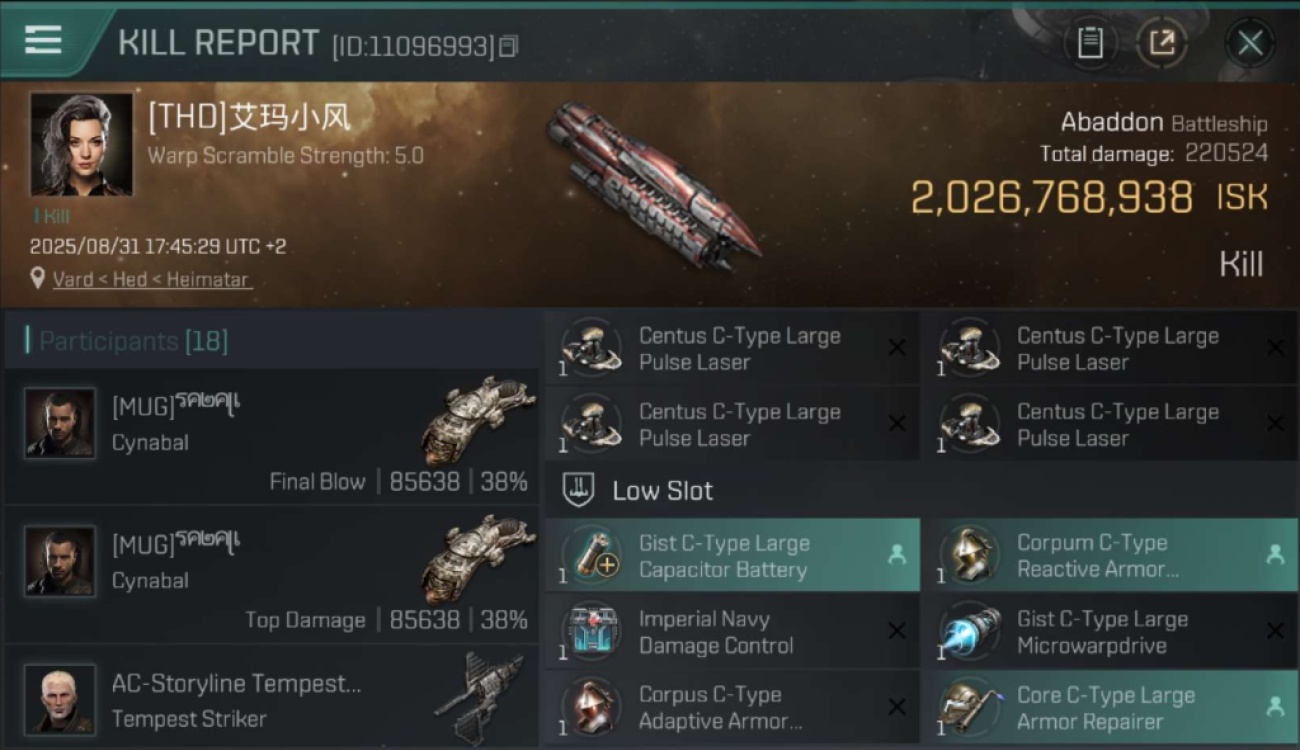Copy the kill report ID

coord(508,46)
